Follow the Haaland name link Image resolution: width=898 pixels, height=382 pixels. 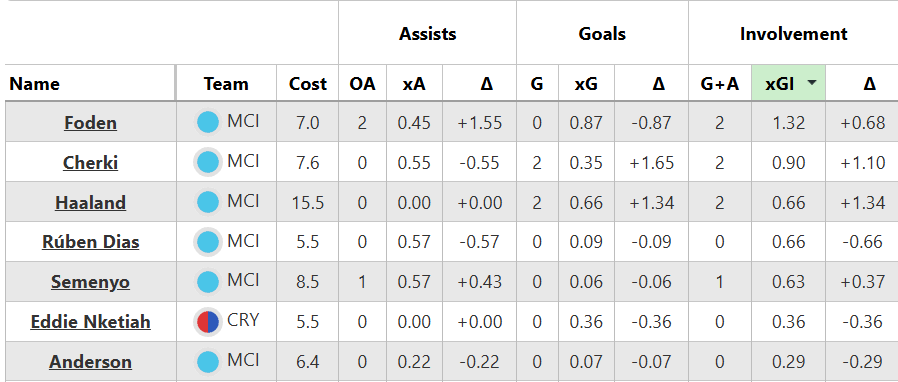tap(90, 203)
